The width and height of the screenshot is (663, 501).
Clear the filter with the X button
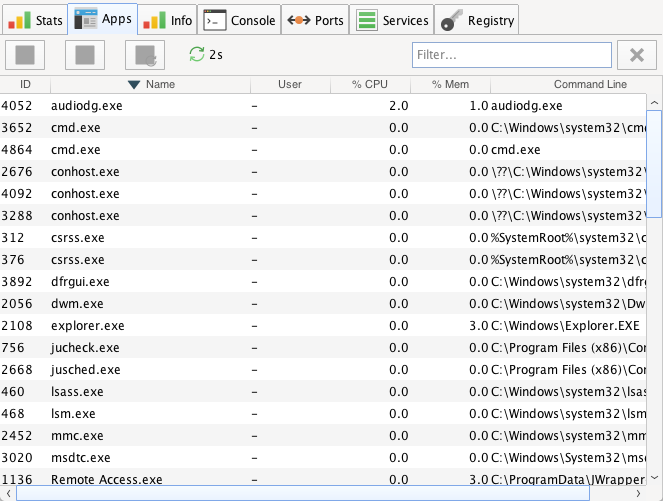click(637, 55)
